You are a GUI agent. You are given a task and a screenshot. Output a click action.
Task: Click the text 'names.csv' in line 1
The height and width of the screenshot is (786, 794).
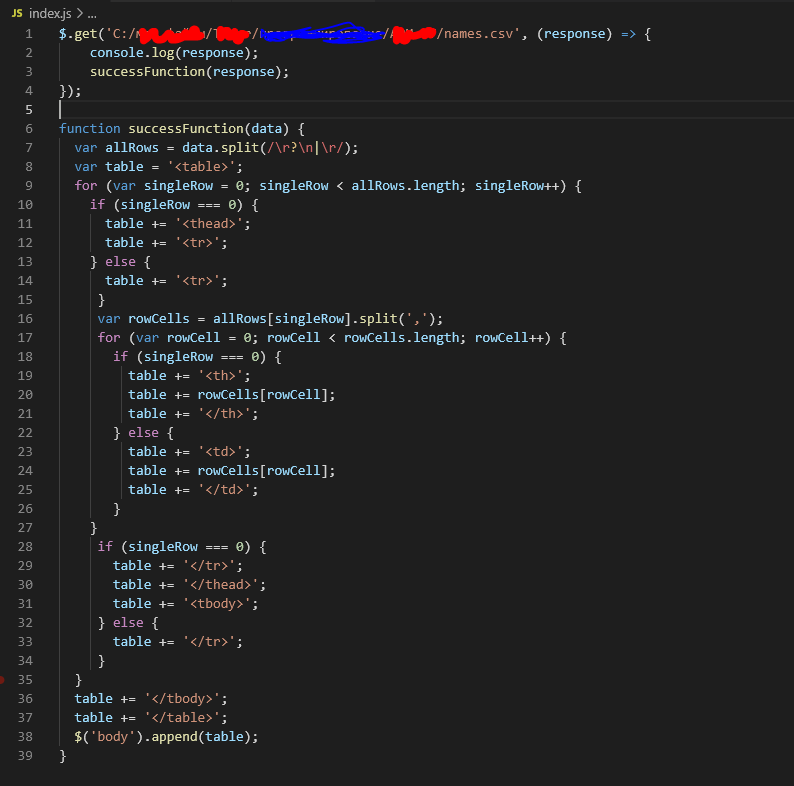[x=479, y=34]
